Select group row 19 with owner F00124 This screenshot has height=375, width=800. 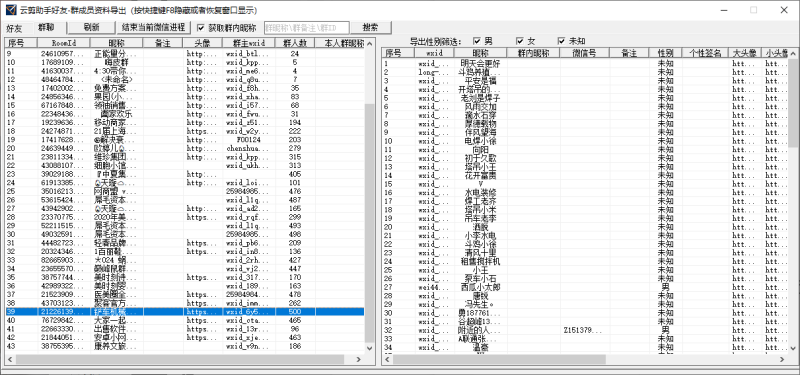(185, 140)
